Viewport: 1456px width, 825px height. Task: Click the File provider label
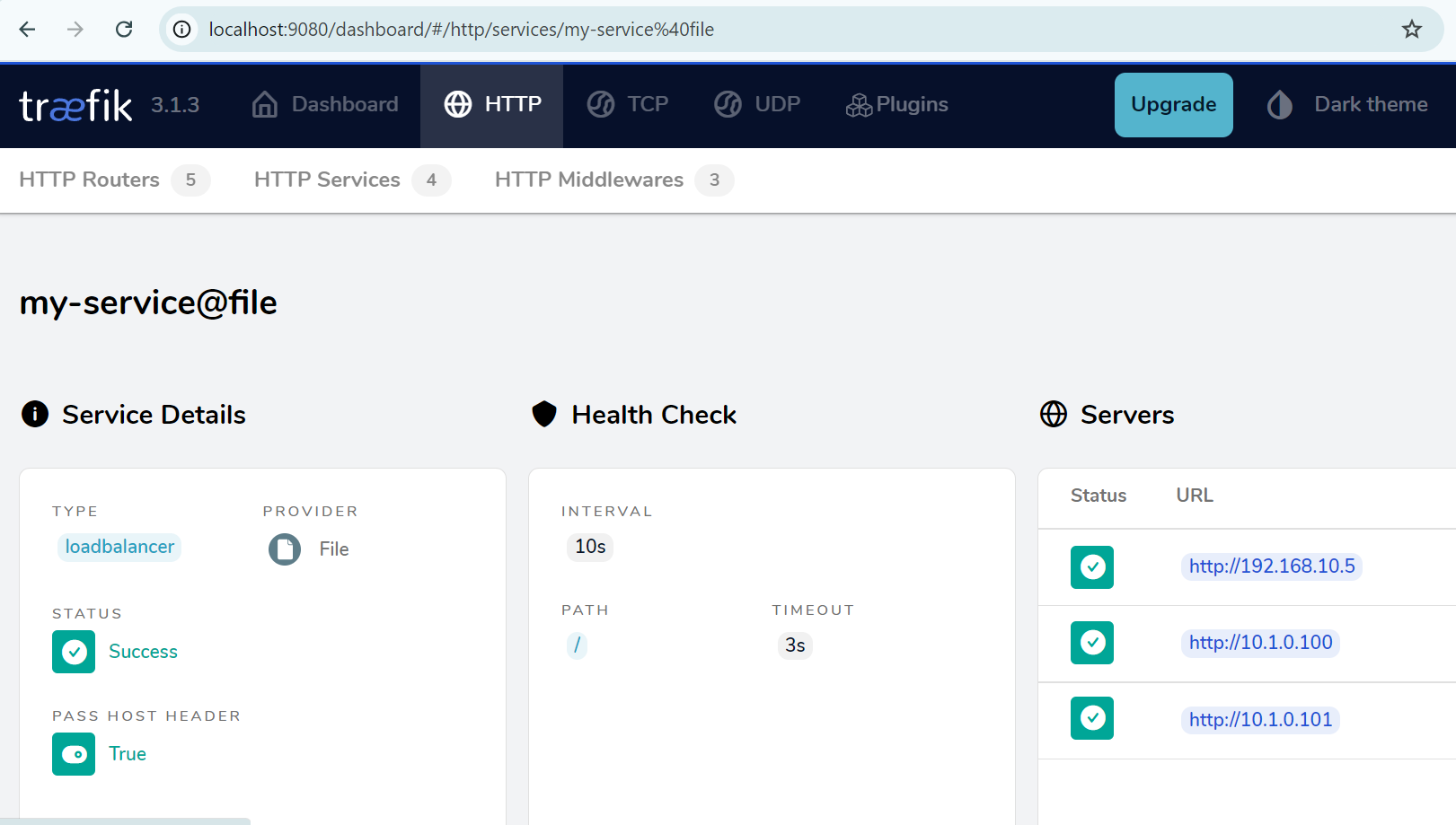pos(334,549)
